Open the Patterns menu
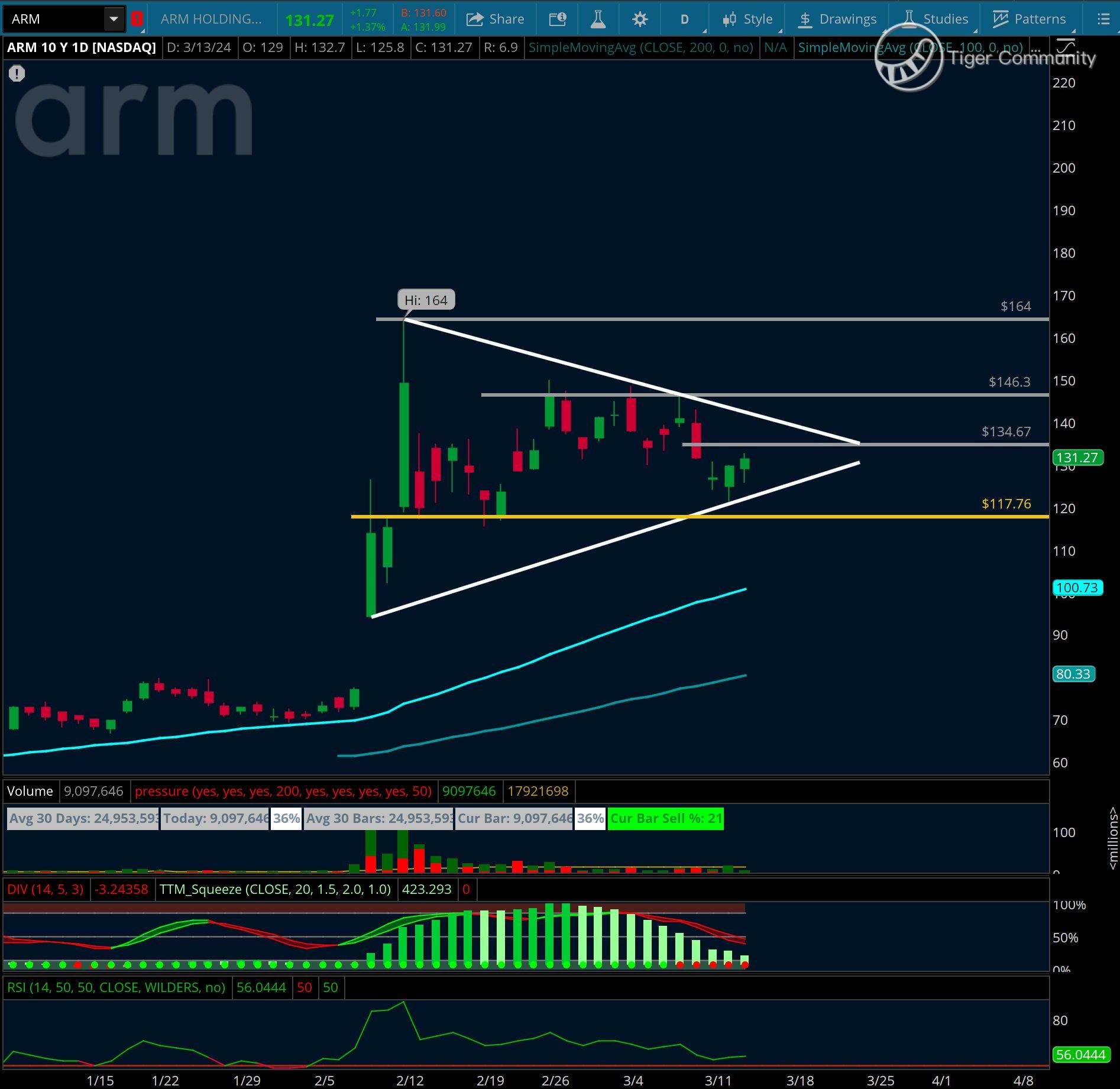This screenshot has height=1089, width=1120. [x=1030, y=20]
